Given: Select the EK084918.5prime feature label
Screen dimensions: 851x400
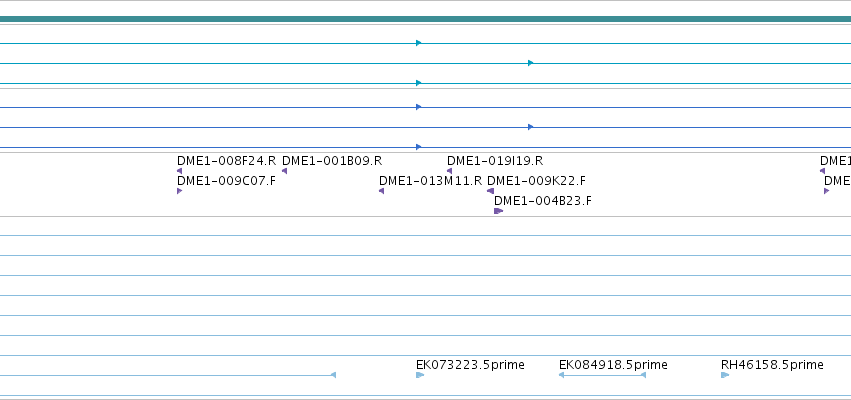Looking at the screenshot, I should (613, 365).
